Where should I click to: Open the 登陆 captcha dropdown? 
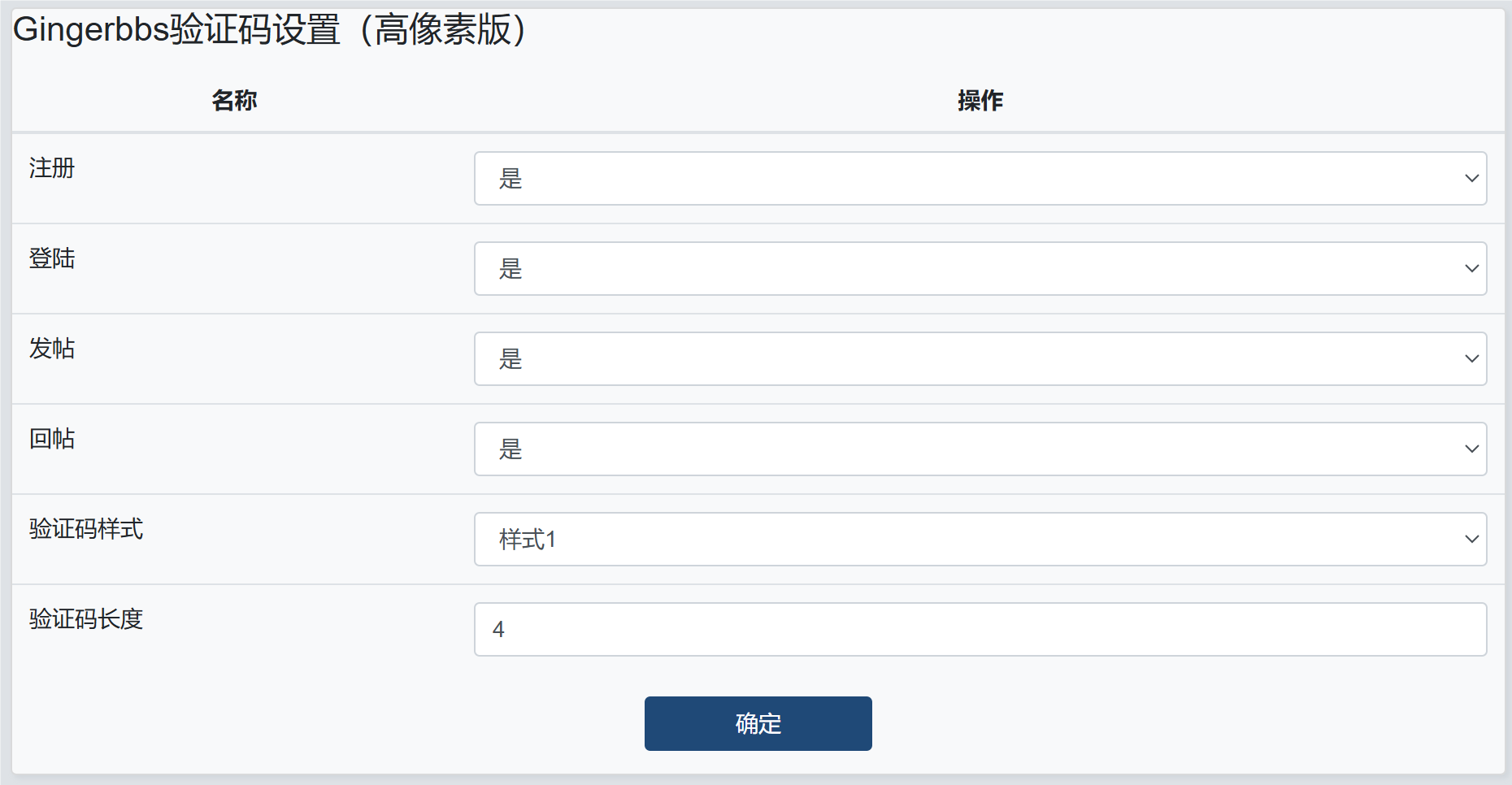(980, 269)
